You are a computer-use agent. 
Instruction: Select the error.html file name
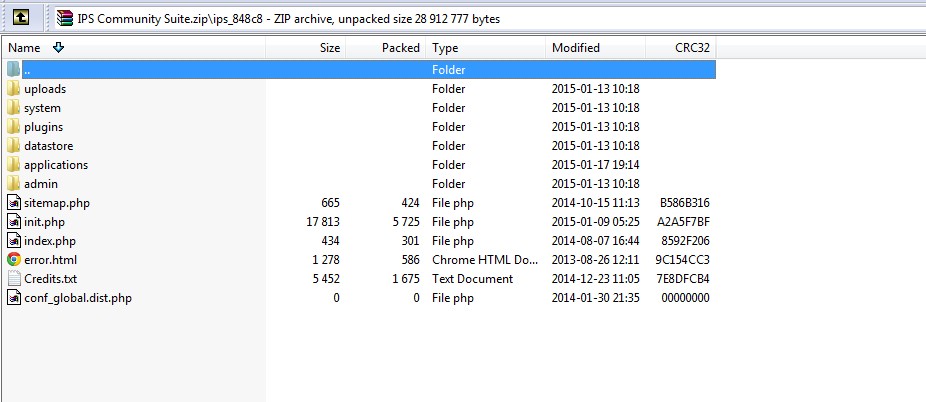(x=50, y=260)
